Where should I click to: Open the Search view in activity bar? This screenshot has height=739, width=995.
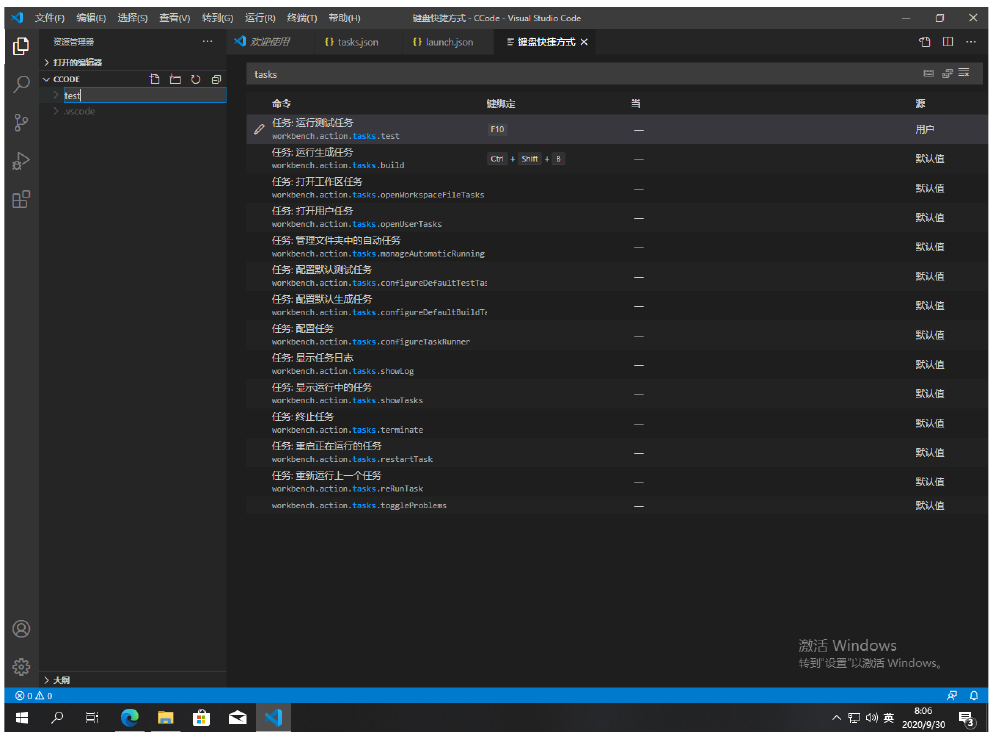pyautogui.click(x=21, y=85)
